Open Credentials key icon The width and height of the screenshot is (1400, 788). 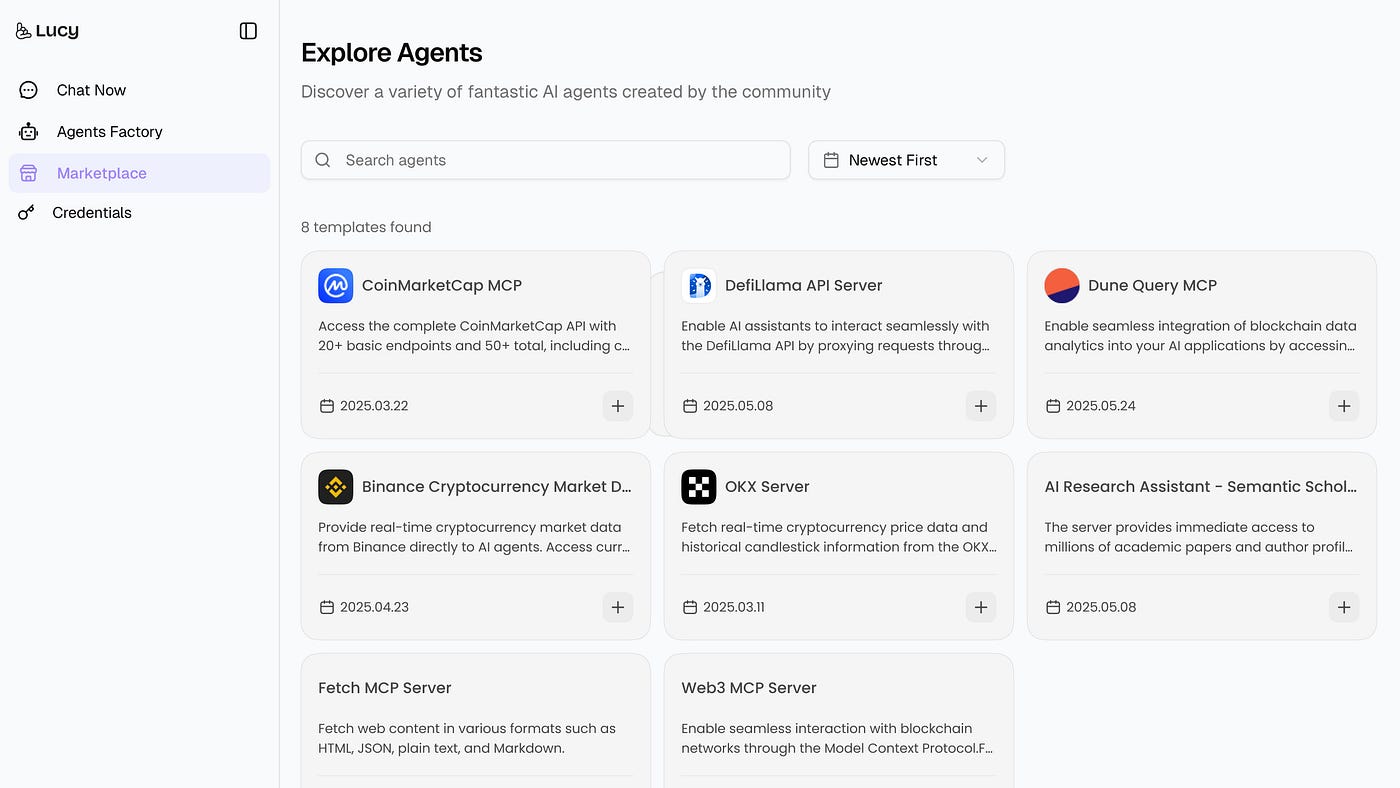click(27, 213)
